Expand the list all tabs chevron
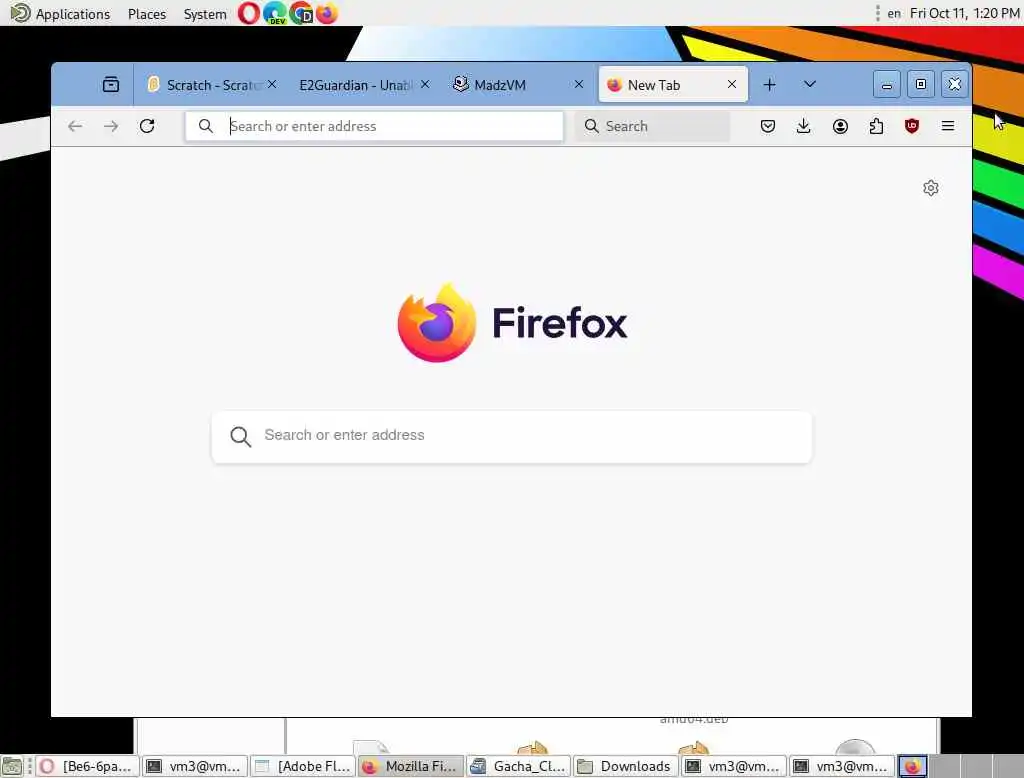This screenshot has width=1024, height=778. [810, 84]
